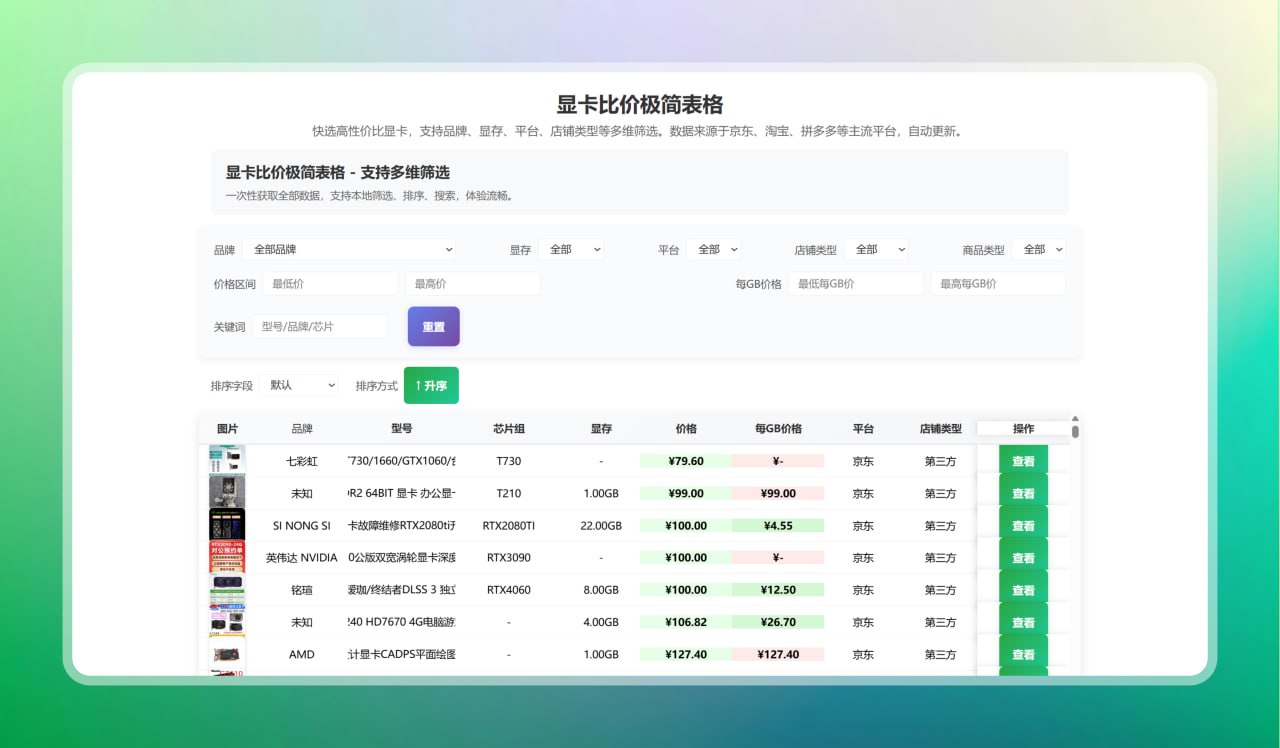Click the 关键词 keyword search field
This screenshot has height=748, width=1280.
(x=319, y=326)
